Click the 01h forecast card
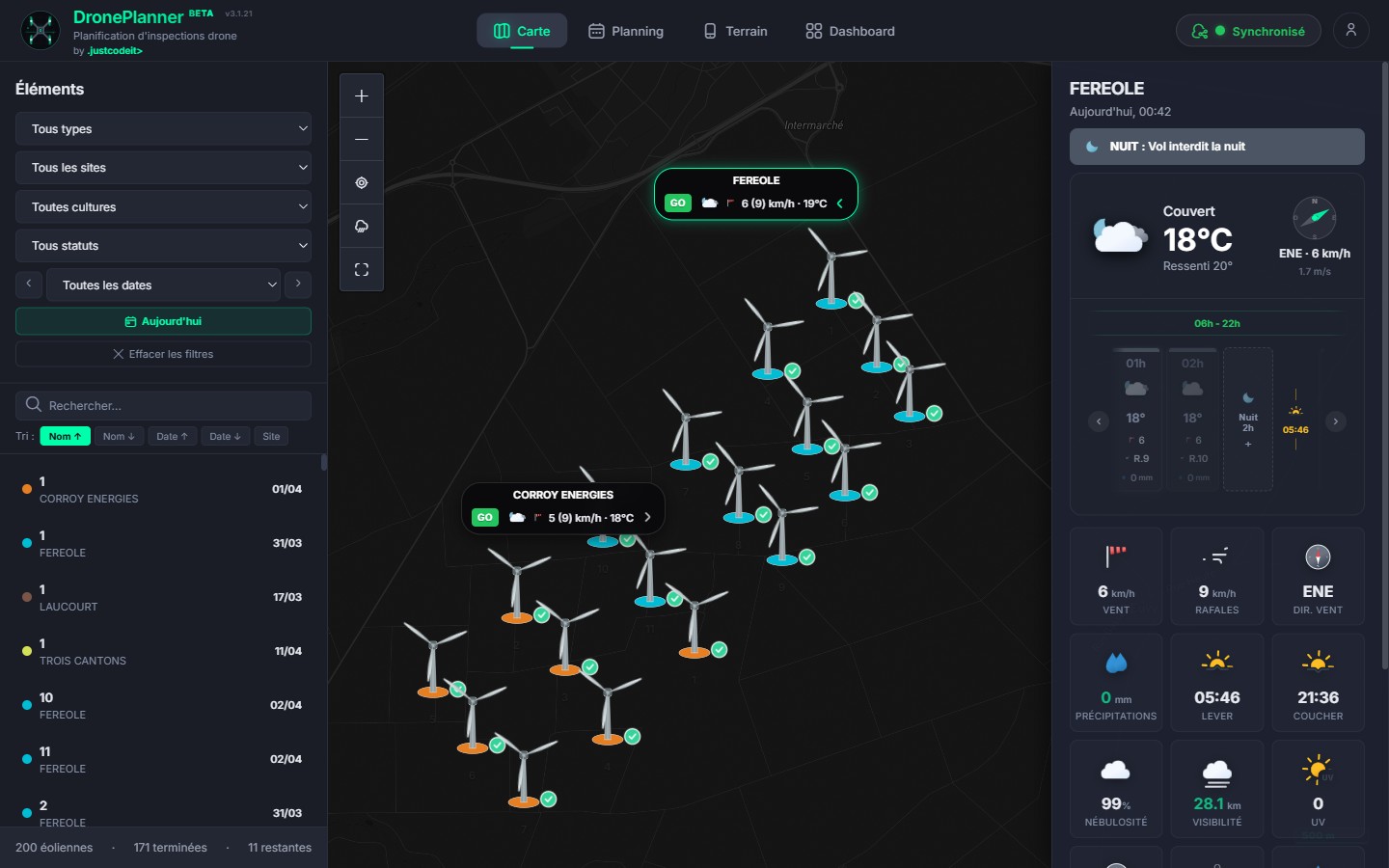1389x868 pixels. pos(1136,420)
